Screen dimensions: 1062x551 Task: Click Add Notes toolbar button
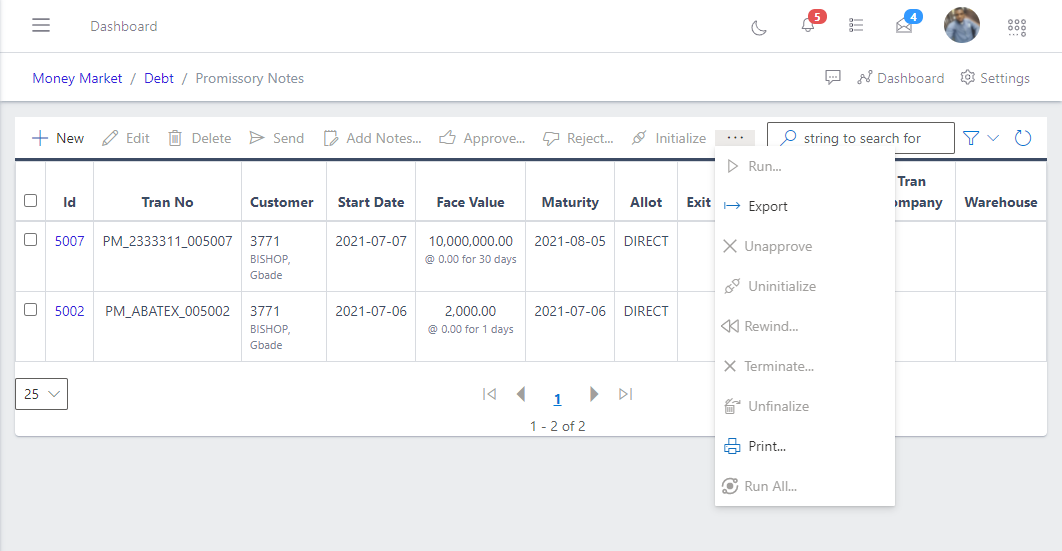pyautogui.click(x=373, y=138)
